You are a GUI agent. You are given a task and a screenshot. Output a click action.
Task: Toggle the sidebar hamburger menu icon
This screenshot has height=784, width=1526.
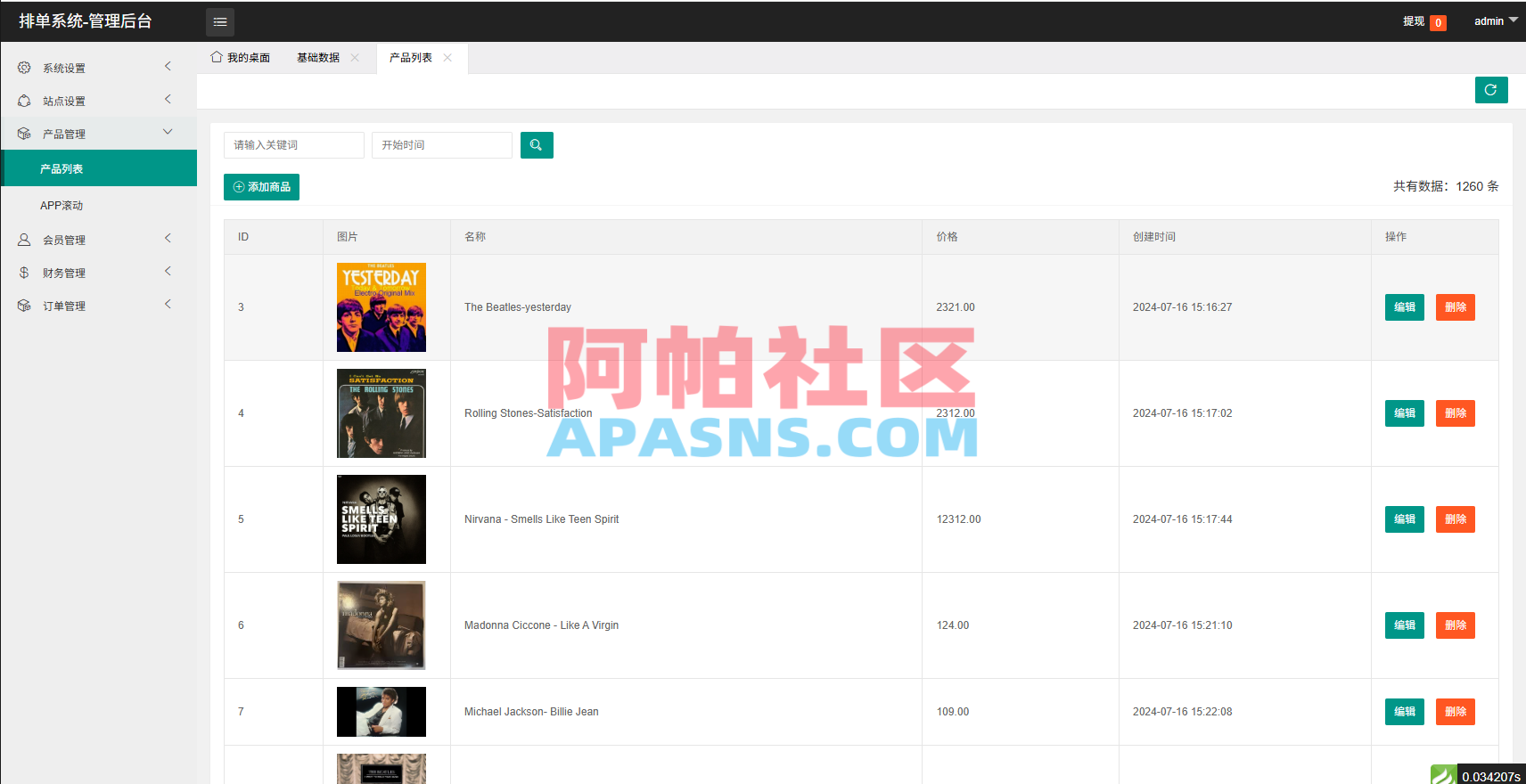tap(220, 21)
